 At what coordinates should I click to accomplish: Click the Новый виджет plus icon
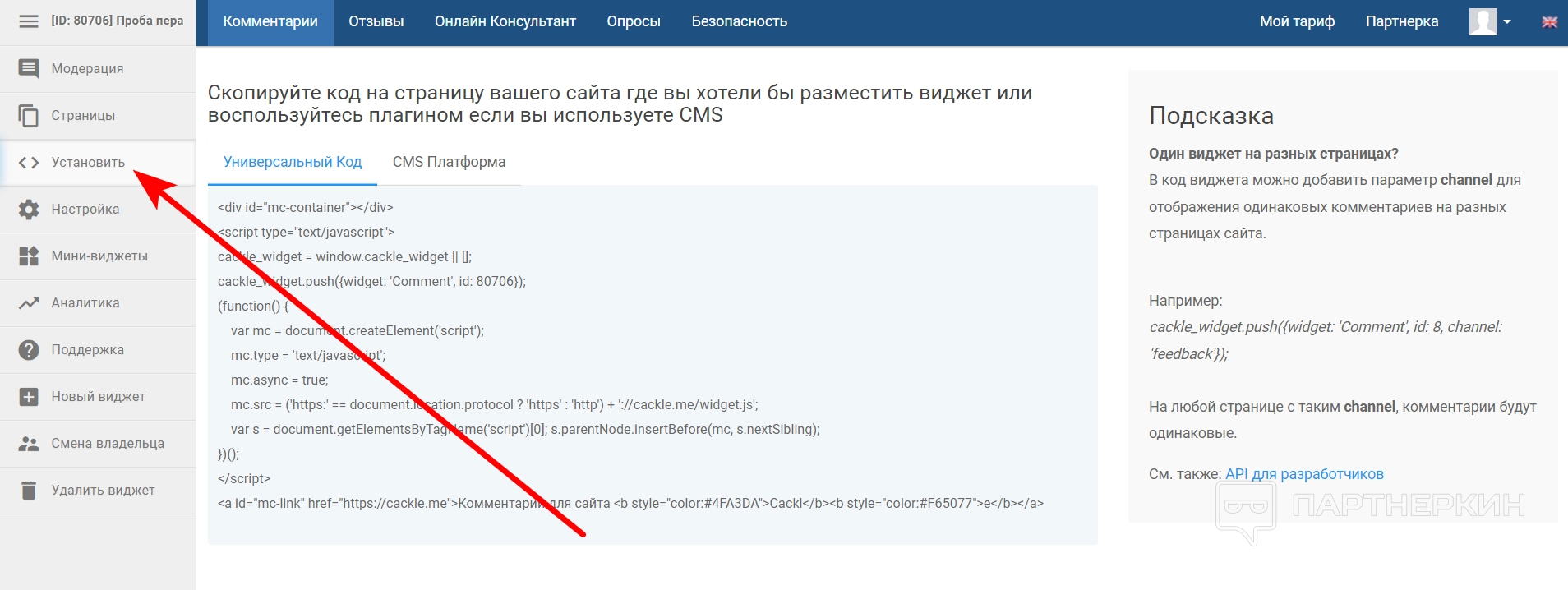[29, 397]
